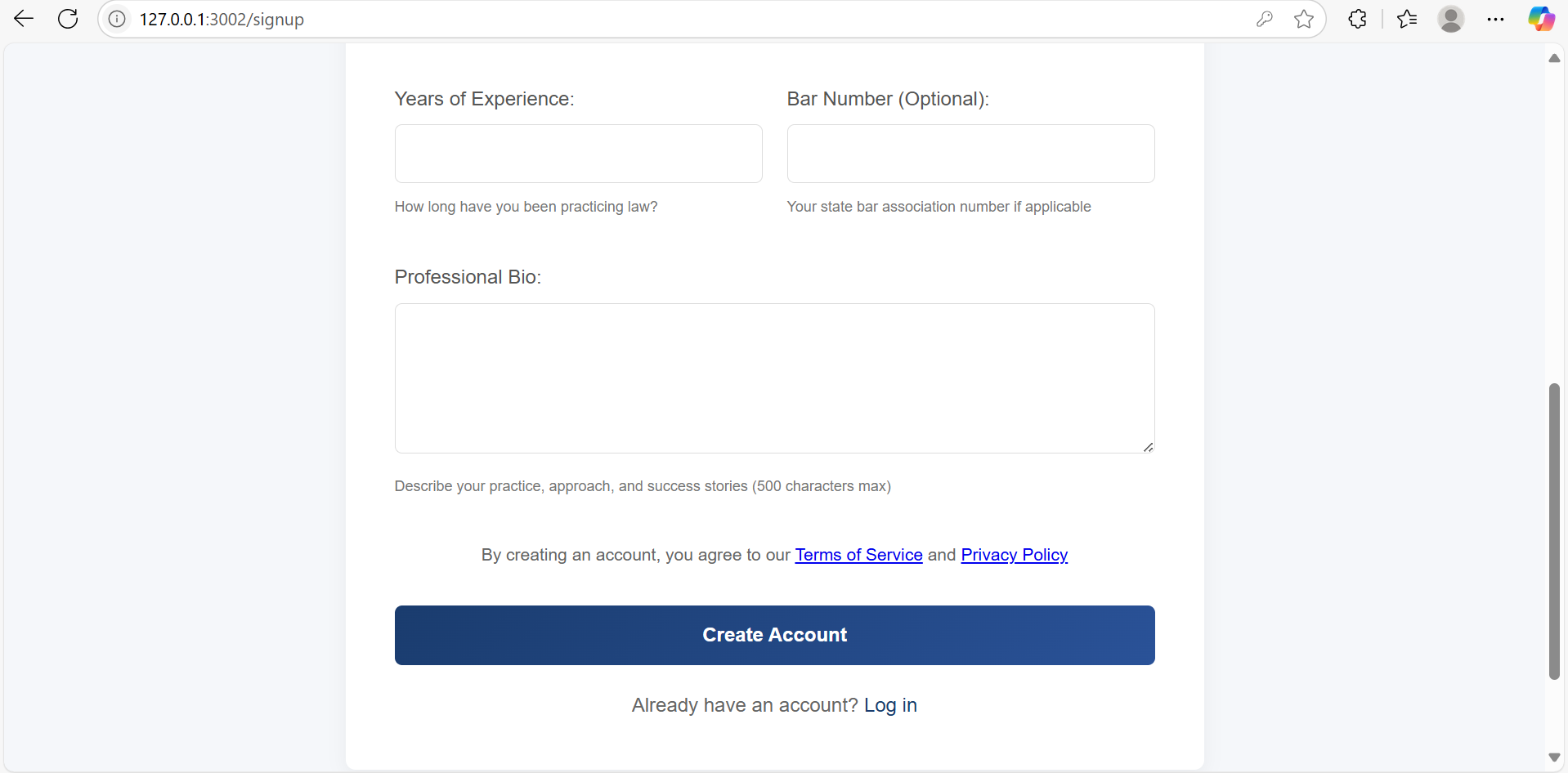Follow the Log in link
The image size is (1568, 773).
pyautogui.click(x=890, y=705)
